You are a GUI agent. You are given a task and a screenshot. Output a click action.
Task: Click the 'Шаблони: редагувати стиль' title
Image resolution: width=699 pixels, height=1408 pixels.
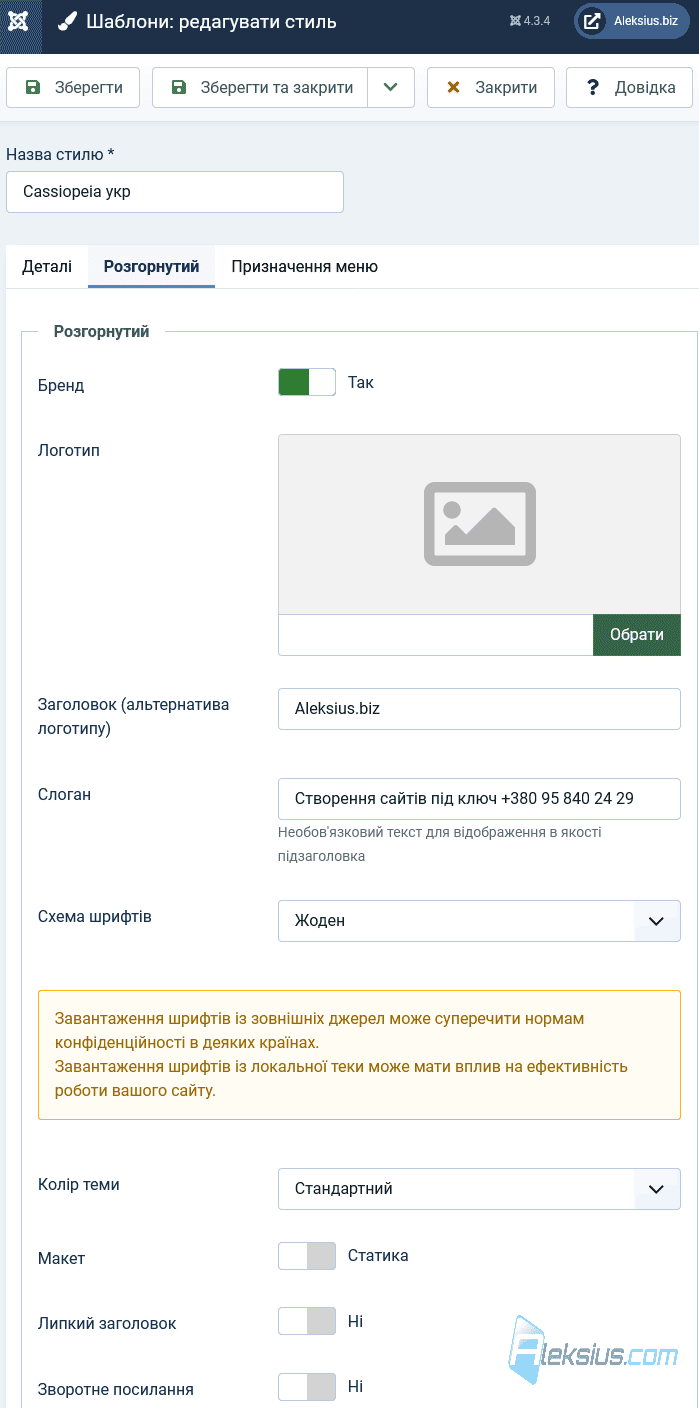(212, 21)
